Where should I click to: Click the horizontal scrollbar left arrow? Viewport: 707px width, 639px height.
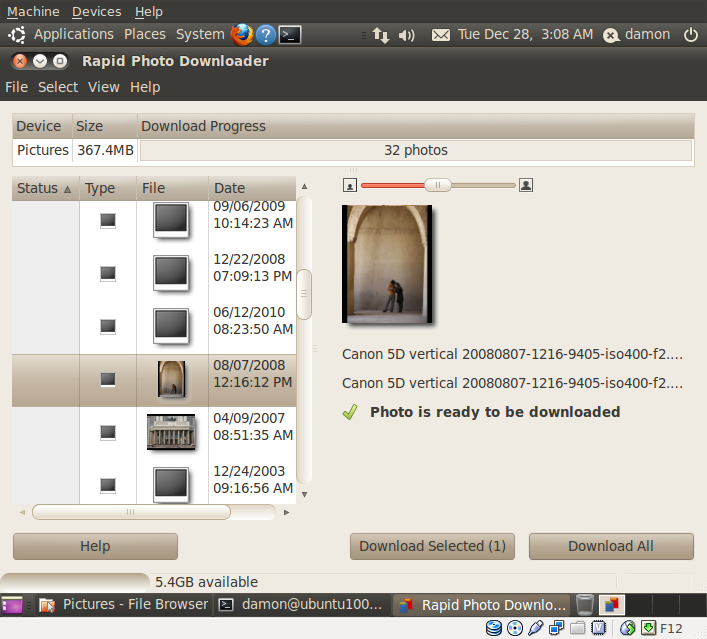[x=22, y=512]
